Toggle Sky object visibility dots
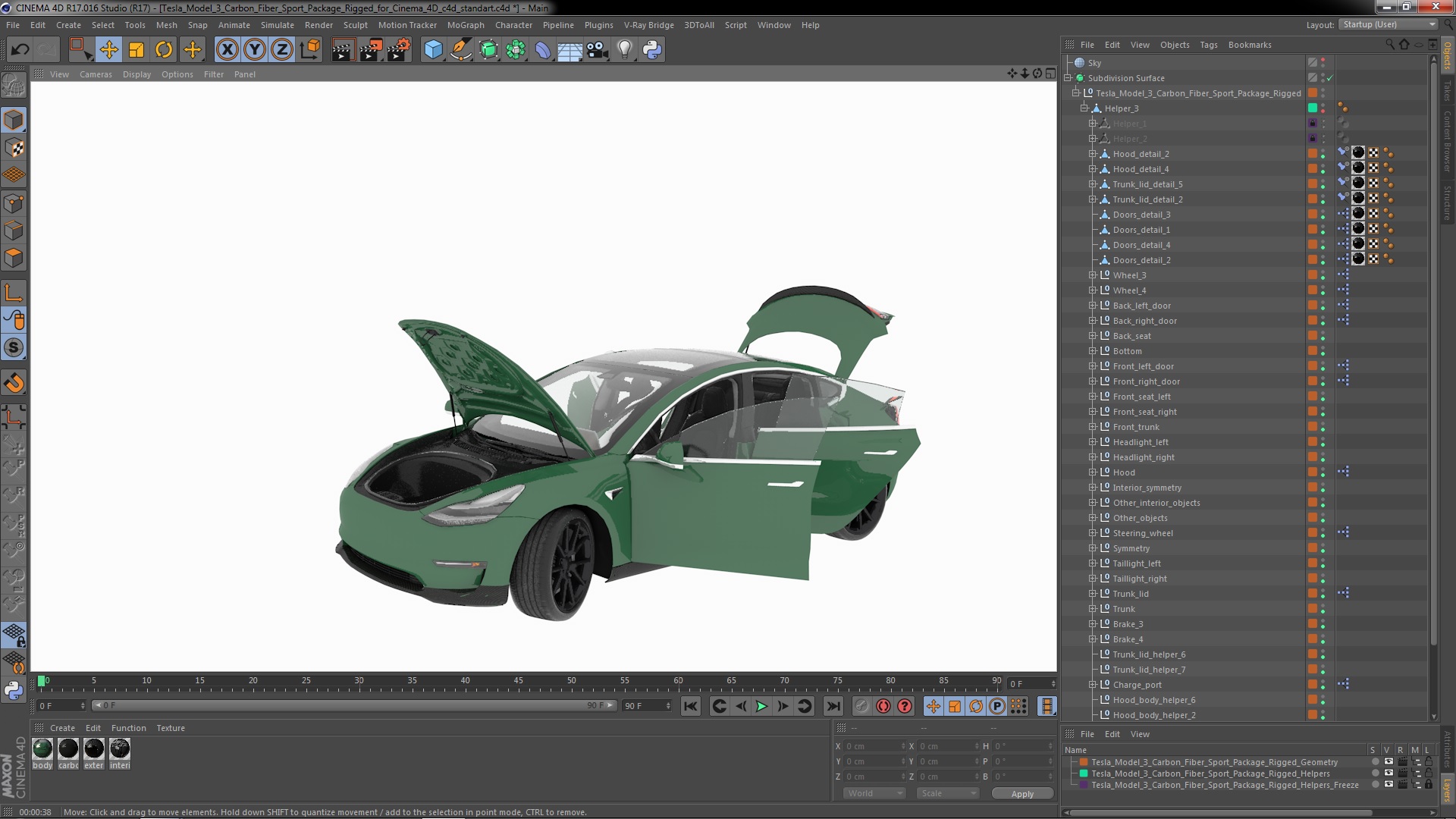This screenshot has height=819, width=1456. 1323,63
